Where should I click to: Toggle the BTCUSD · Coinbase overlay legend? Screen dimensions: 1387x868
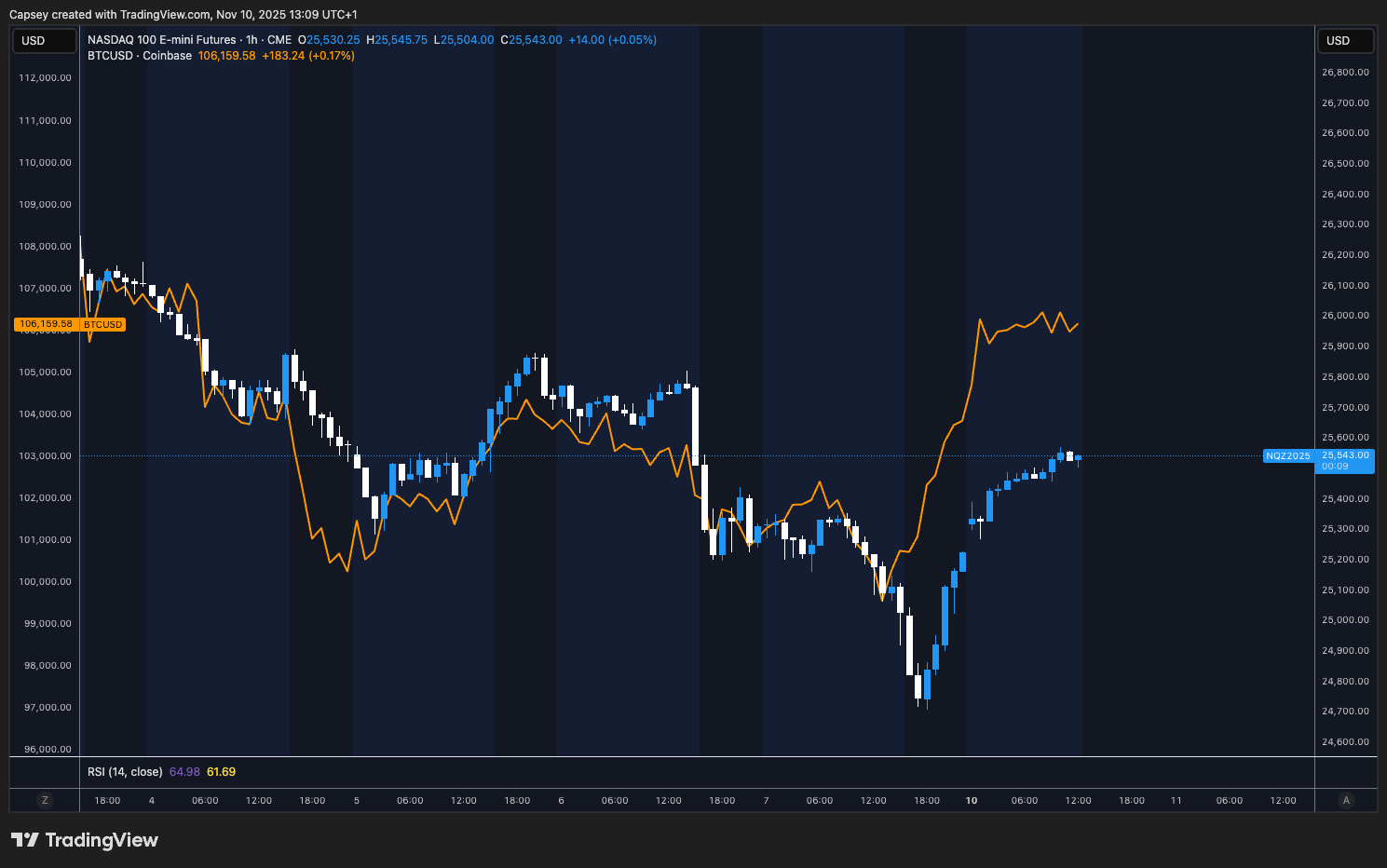[141, 55]
